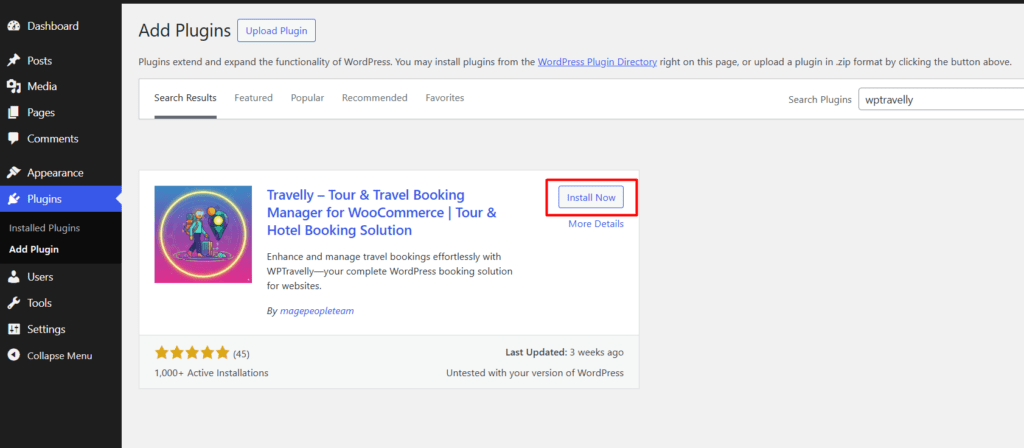Viewport: 1024px width, 448px height.
Task: Click the Plugins plug icon
Action: (x=13, y=199)
